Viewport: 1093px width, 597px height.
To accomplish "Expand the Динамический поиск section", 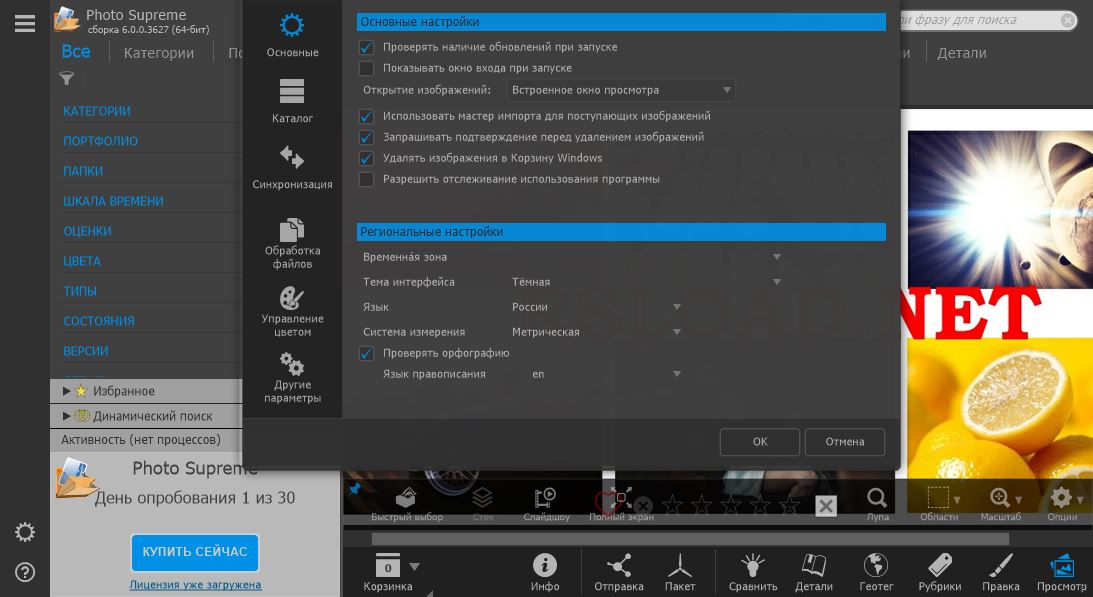I will (66, 416).
